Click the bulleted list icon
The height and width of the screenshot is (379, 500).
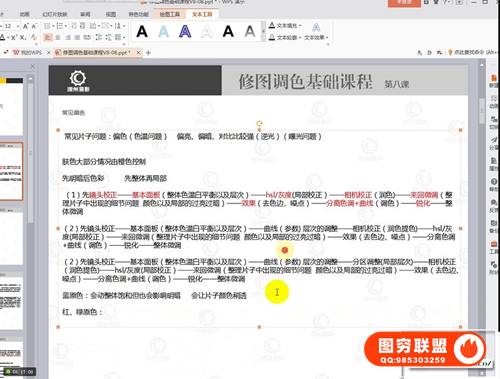[47, 26]
